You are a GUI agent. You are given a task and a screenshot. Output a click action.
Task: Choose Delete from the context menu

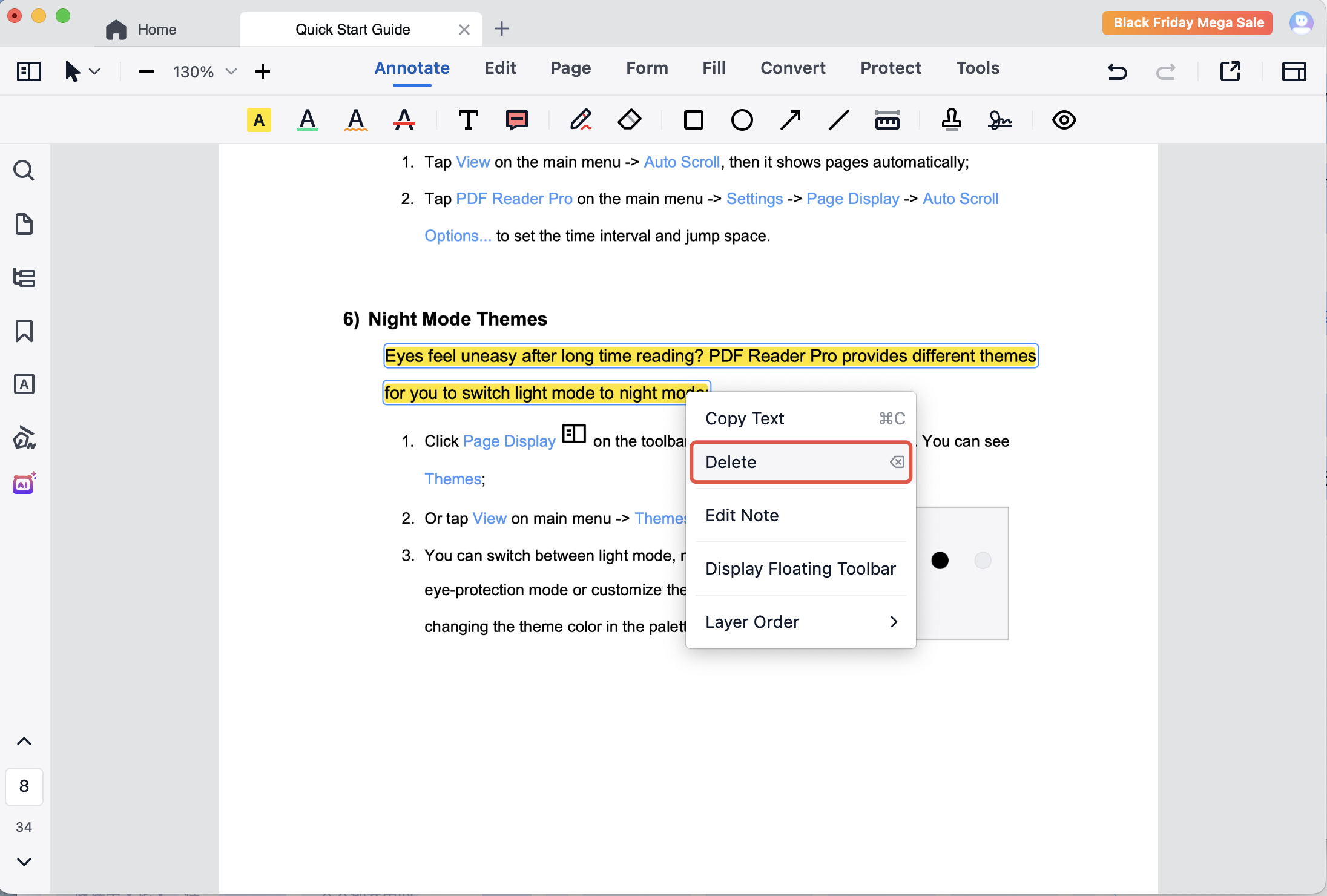800,462
